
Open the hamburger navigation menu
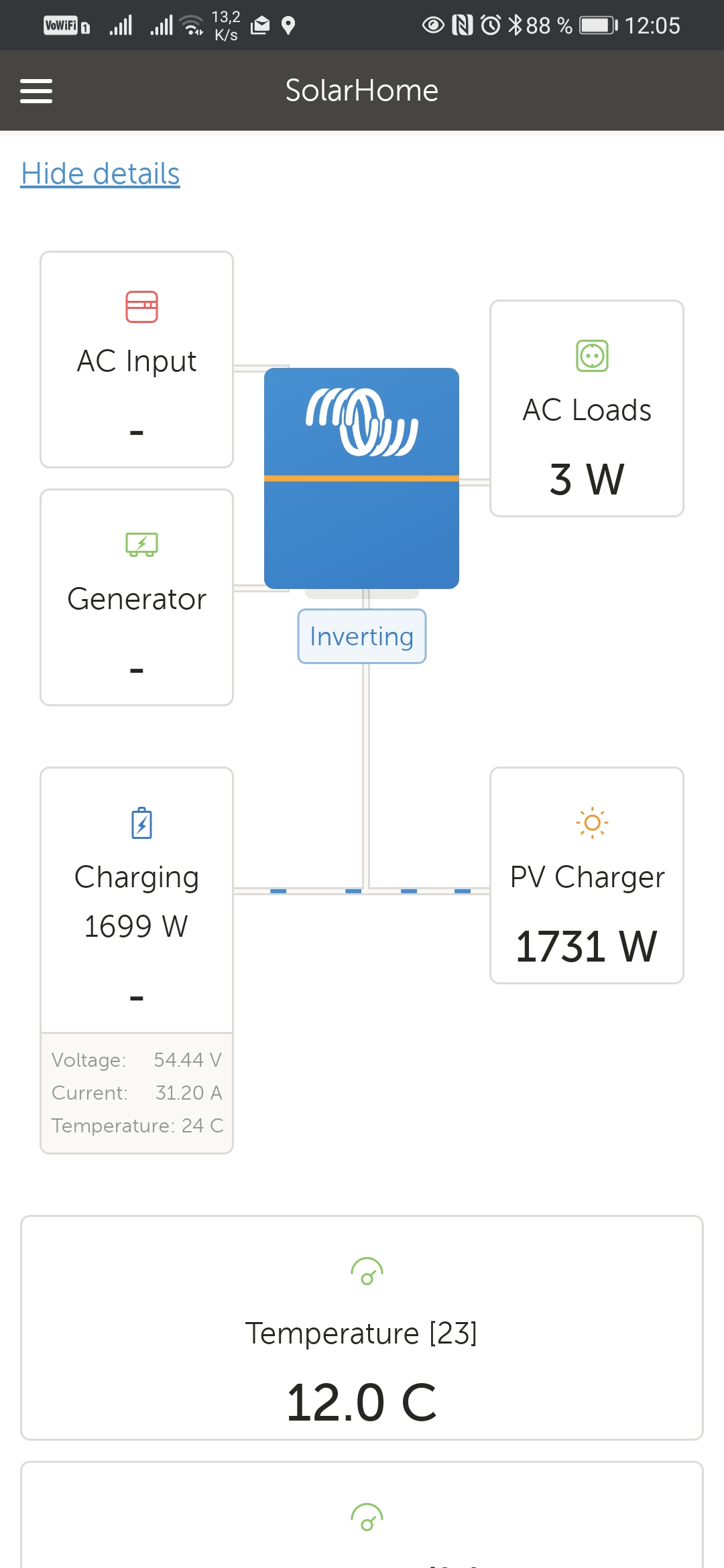[x=36, y=91]
